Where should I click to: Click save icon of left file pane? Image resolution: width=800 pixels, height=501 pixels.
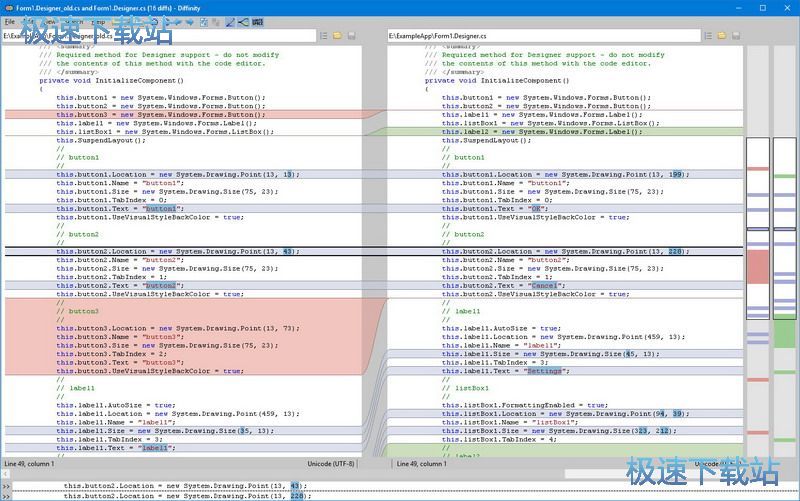351,36
